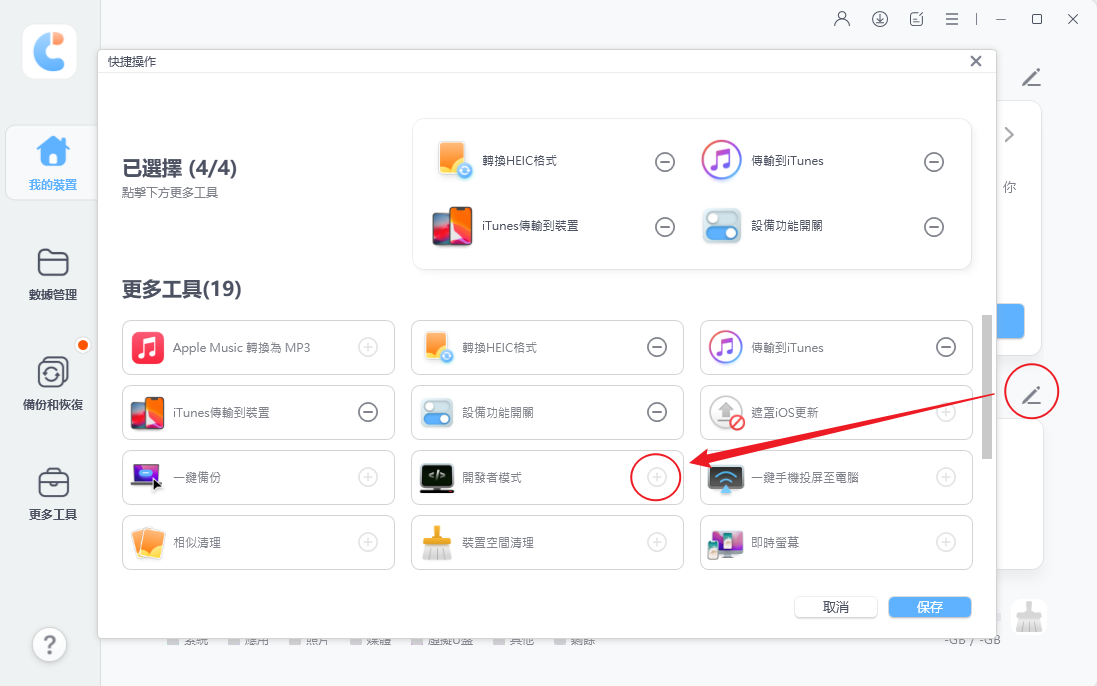This screenshot has height=686, width=1097.
Task: Click the 一鍵備份 laptop icon
Action: (x=147, y=478)
